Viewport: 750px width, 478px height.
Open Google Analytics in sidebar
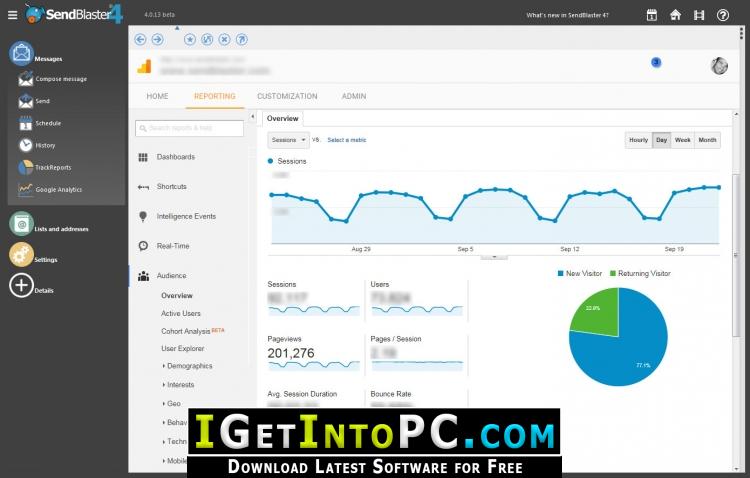pyautogui.click(x=50, y=189)
